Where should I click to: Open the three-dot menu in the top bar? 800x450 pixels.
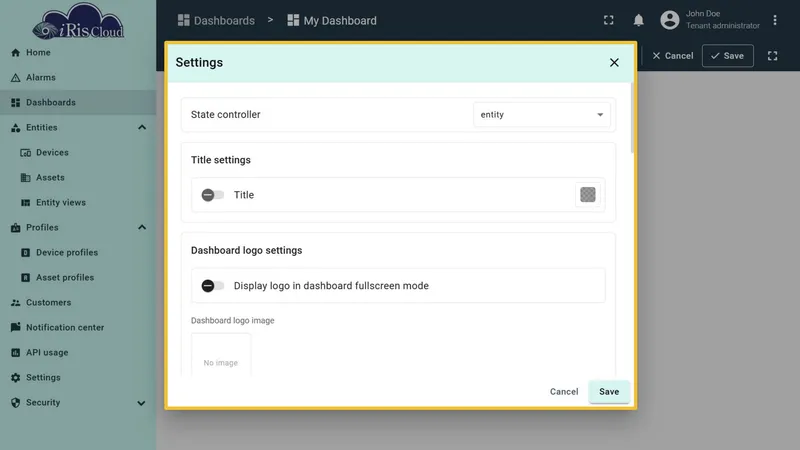tap(774, 20)
